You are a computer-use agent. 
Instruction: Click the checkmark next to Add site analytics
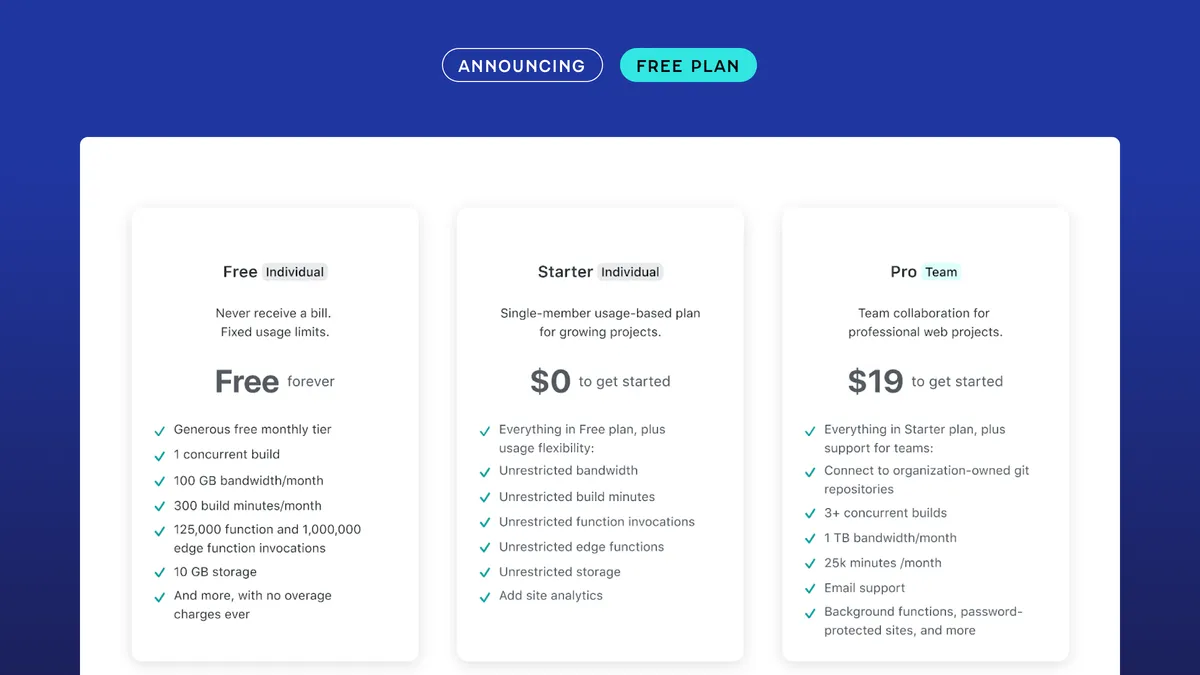(x=484, y=595)
